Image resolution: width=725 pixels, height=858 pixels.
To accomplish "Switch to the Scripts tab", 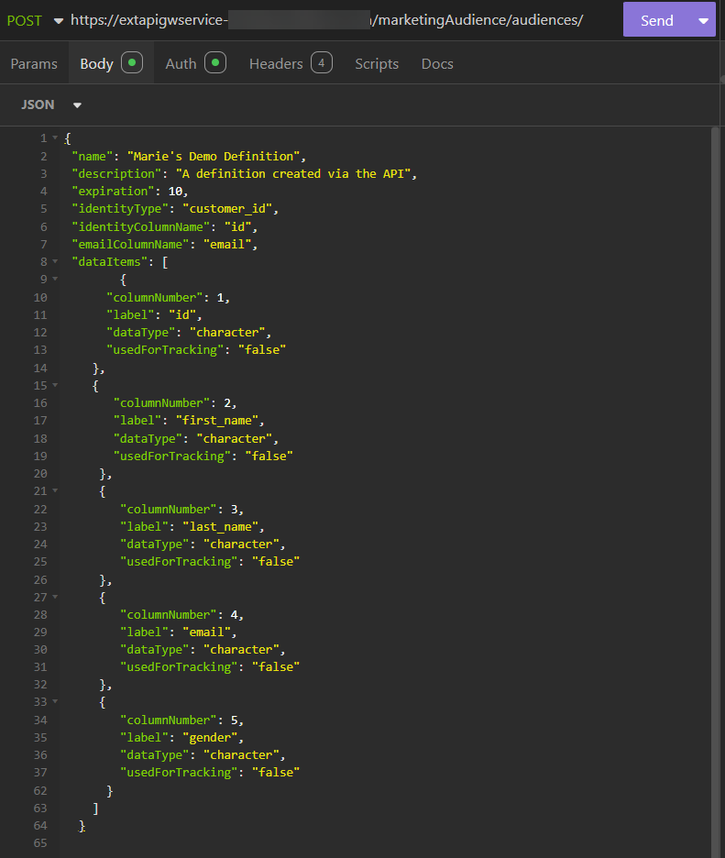I will click(x=376, y=64).
